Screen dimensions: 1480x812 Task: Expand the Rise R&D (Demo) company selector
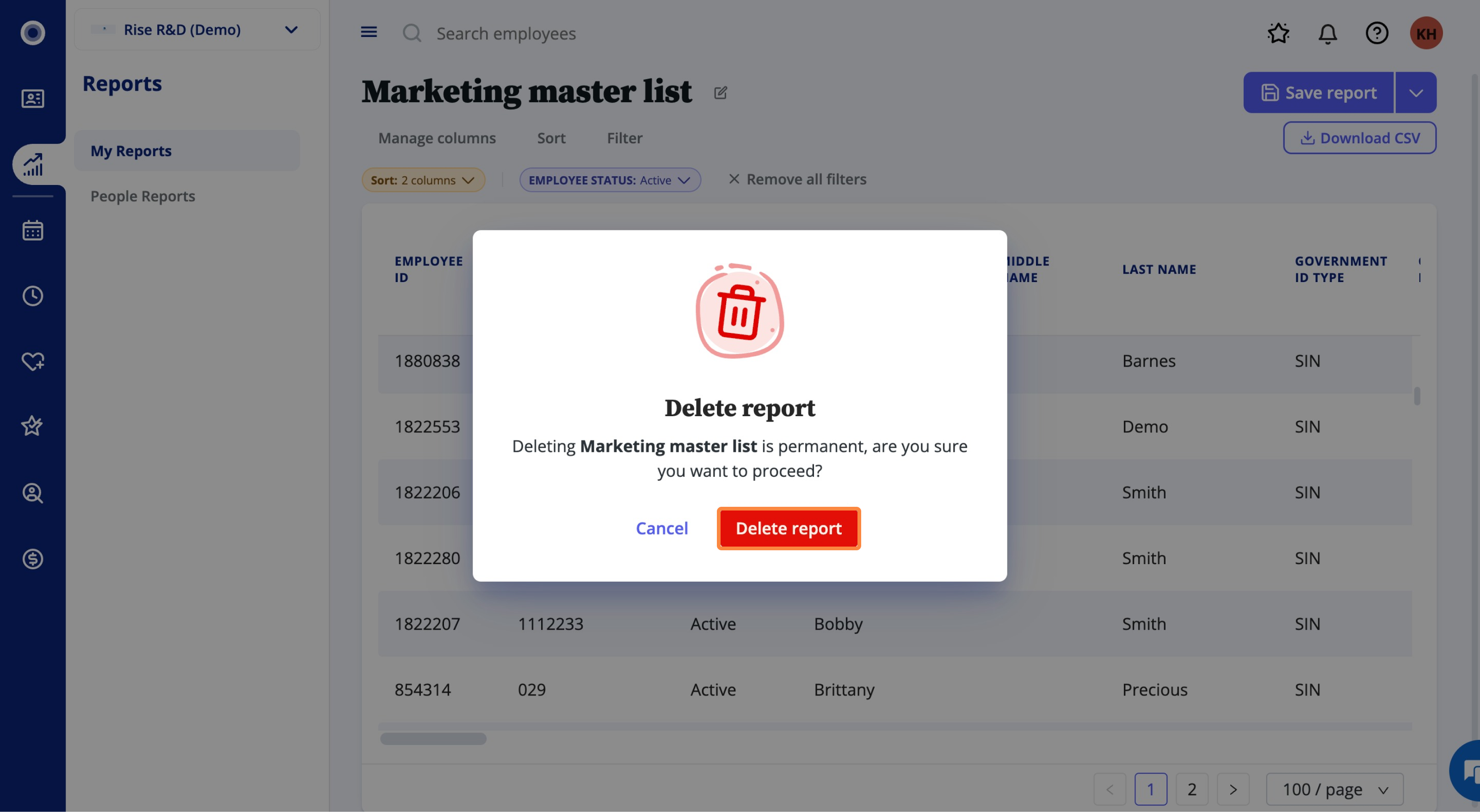(x=197, y=30)
